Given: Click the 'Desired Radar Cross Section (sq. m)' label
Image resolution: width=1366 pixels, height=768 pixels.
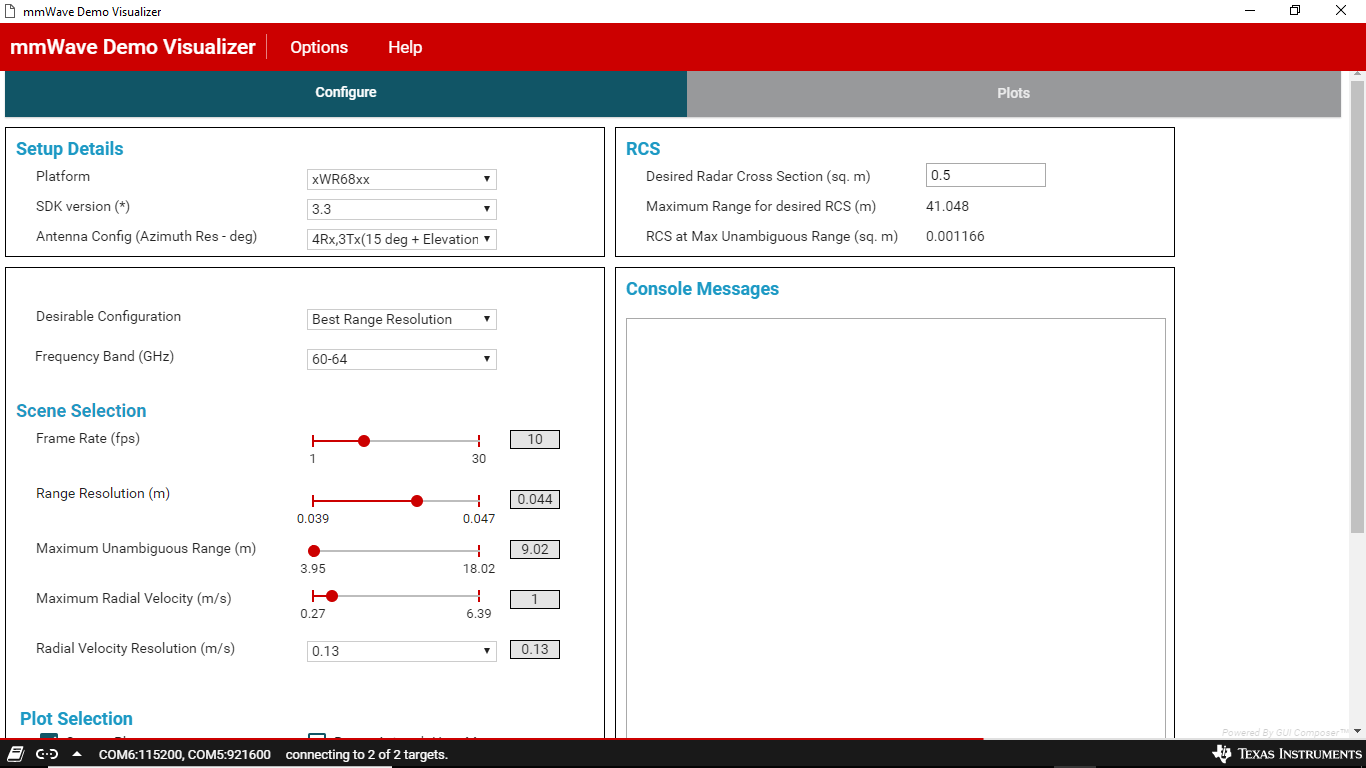Looking at the screenshot, I should click(x=758, y=176).
